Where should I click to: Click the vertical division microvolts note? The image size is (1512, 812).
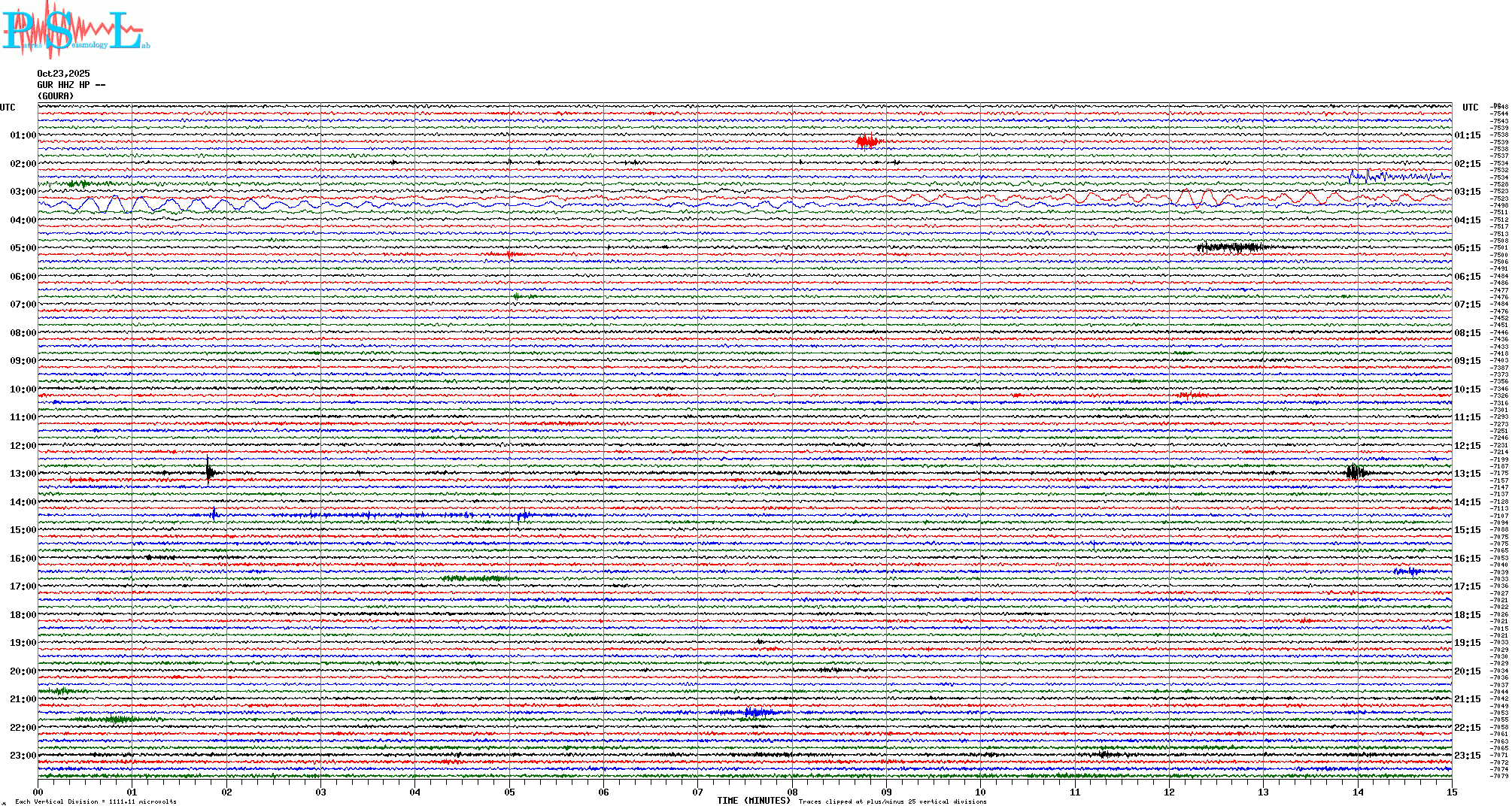(96, 801)
